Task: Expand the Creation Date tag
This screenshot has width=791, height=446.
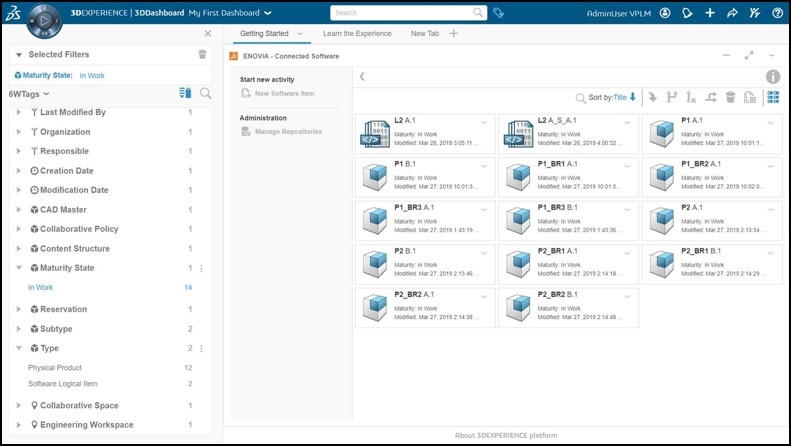Action: 19,171
